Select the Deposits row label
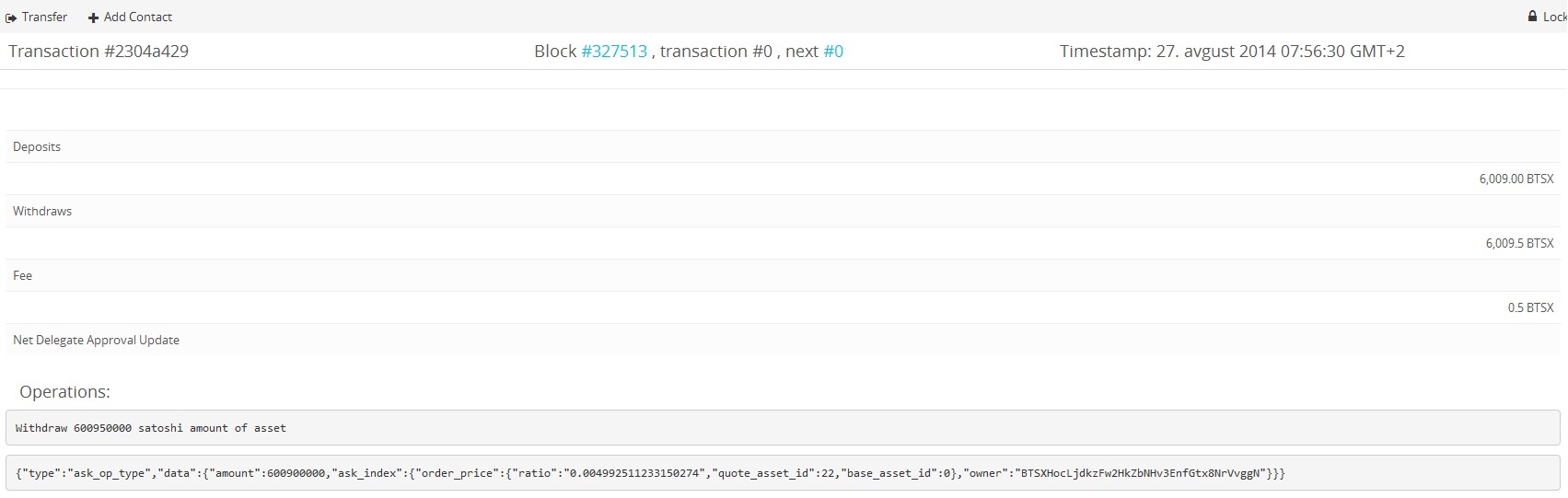The height and width of the screenshot is (498, 1568). pyautogui.click(x=37, y=146)
